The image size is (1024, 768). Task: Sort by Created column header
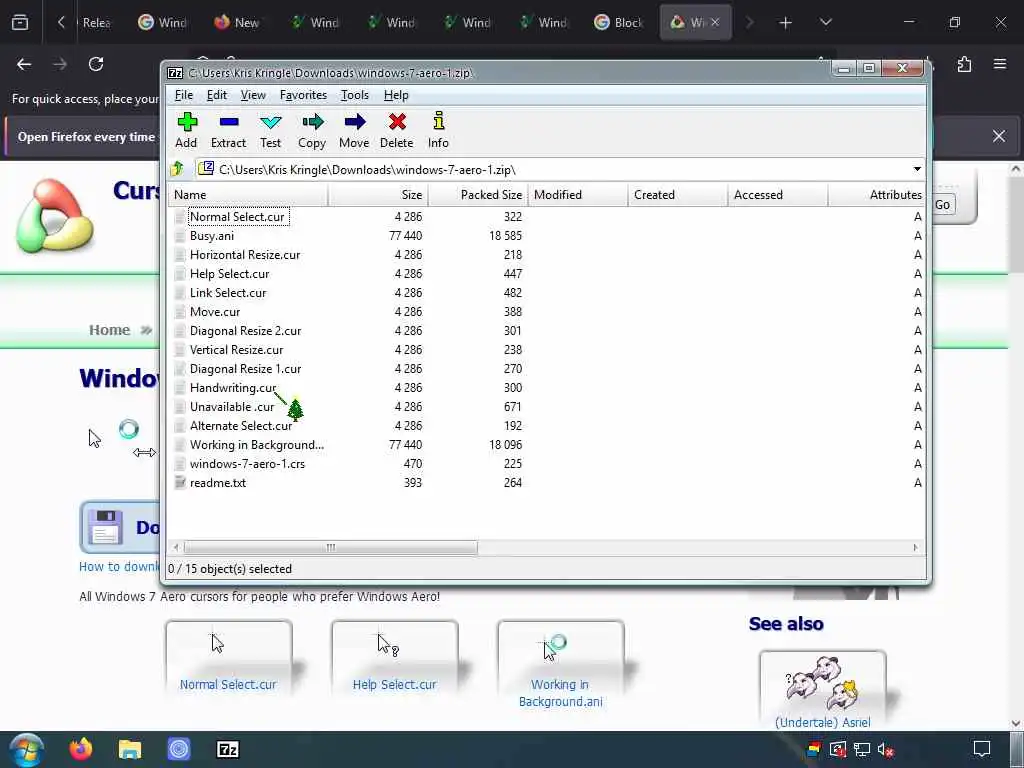coord(678,195)
